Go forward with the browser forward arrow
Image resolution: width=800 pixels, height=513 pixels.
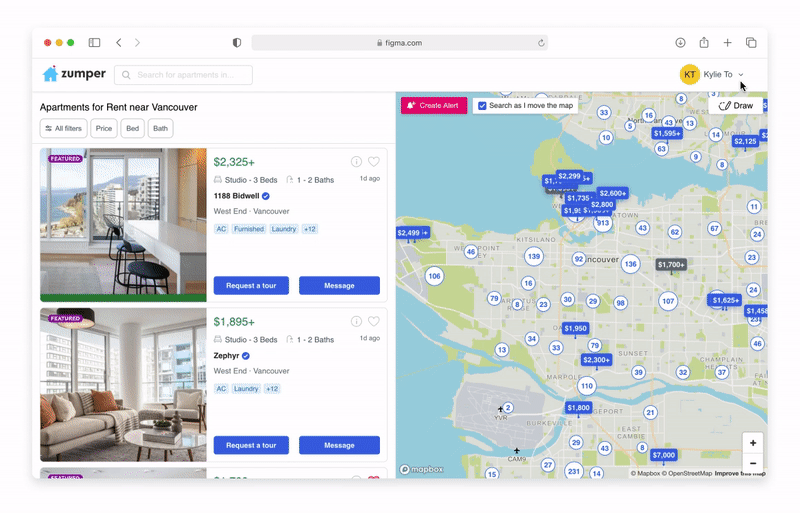tap(137, 43)
